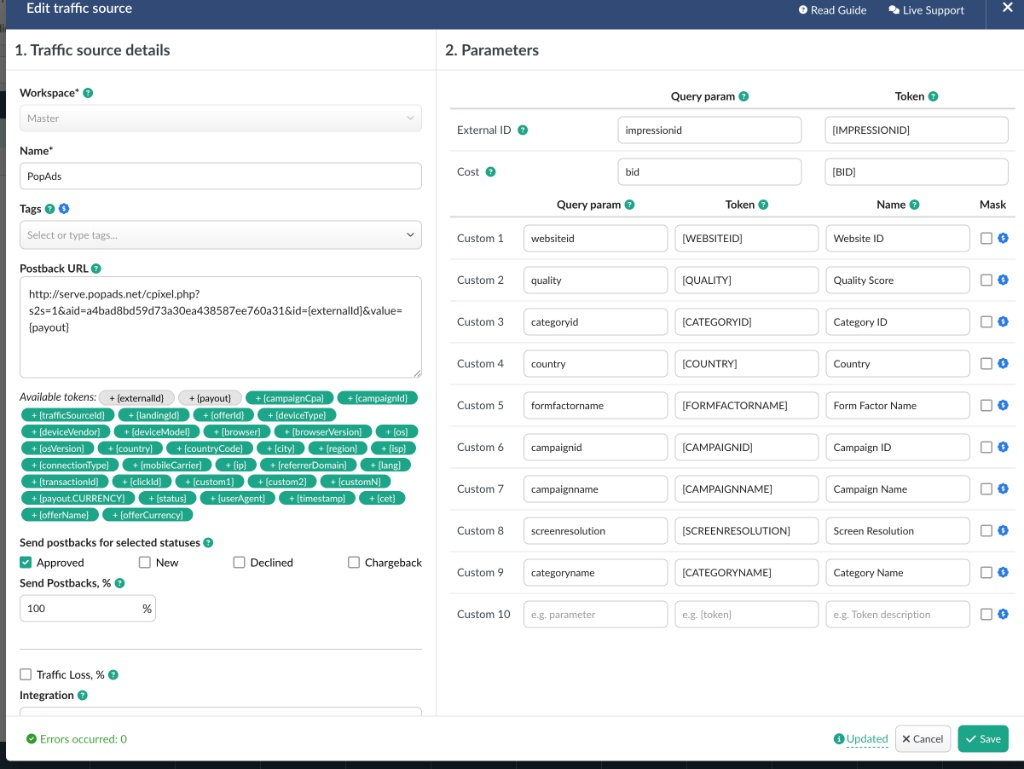Click the help icon next to Integration
The height and width of the screenshot is (769, 1024).
pyautogui.click(x=82, y=695)
